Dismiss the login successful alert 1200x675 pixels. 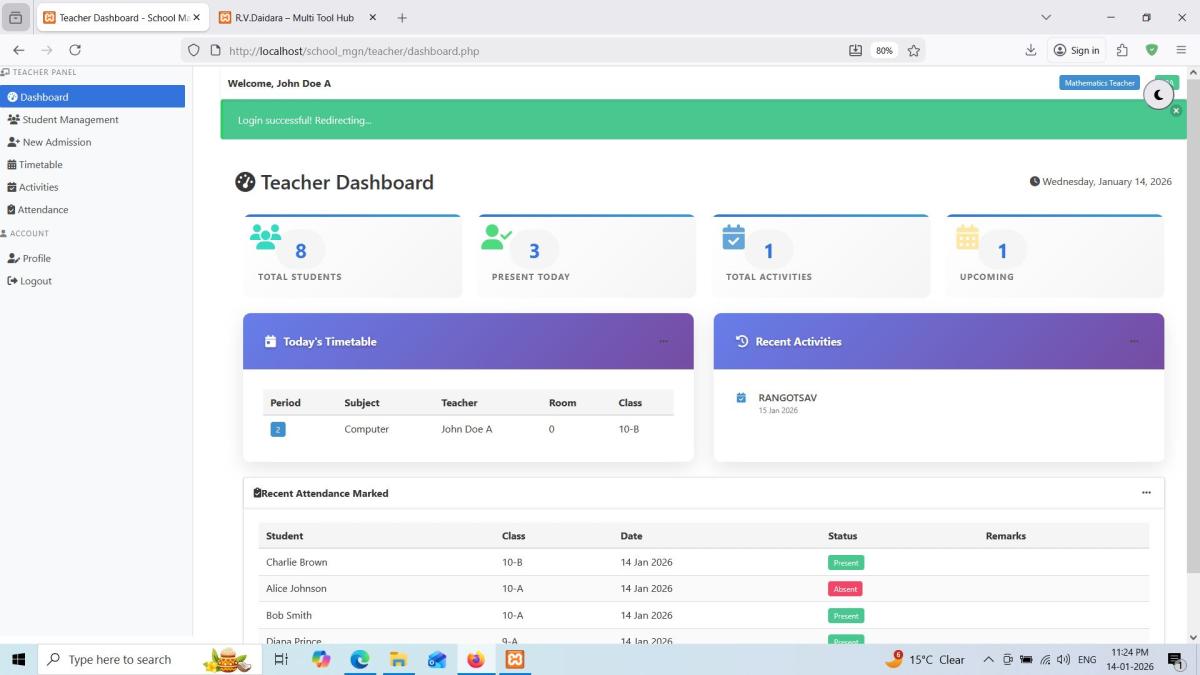pos(1176,111)
